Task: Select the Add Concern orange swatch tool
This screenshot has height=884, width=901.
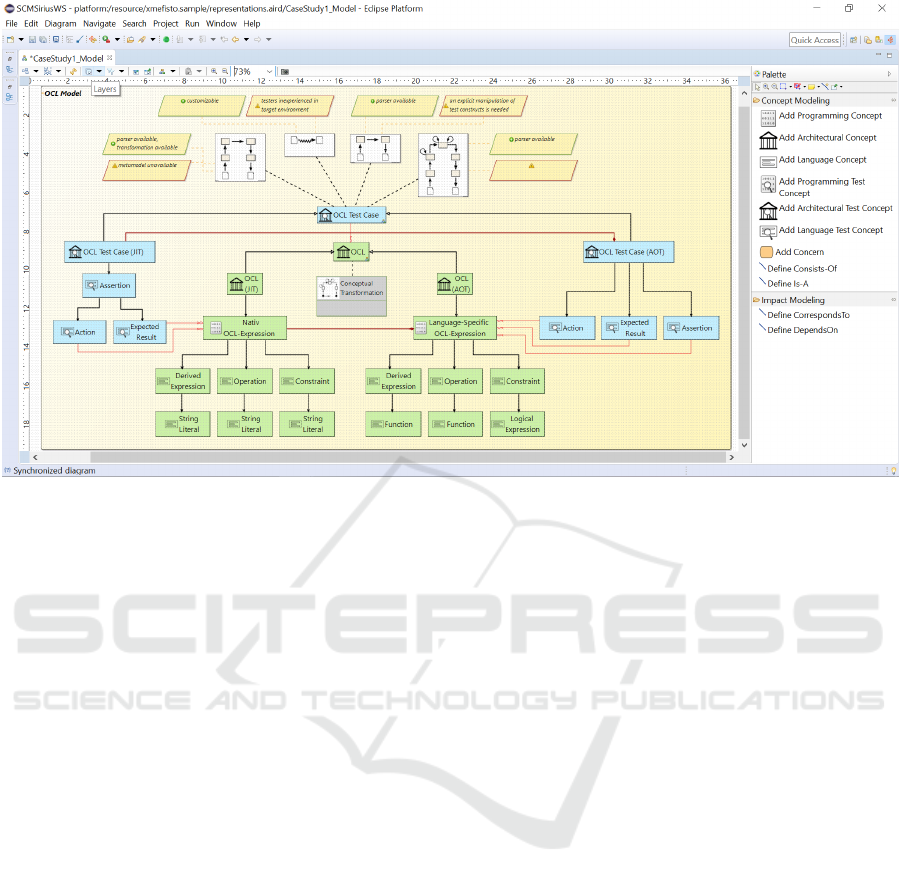Action: pyautogui.click(x=766, y=252)
